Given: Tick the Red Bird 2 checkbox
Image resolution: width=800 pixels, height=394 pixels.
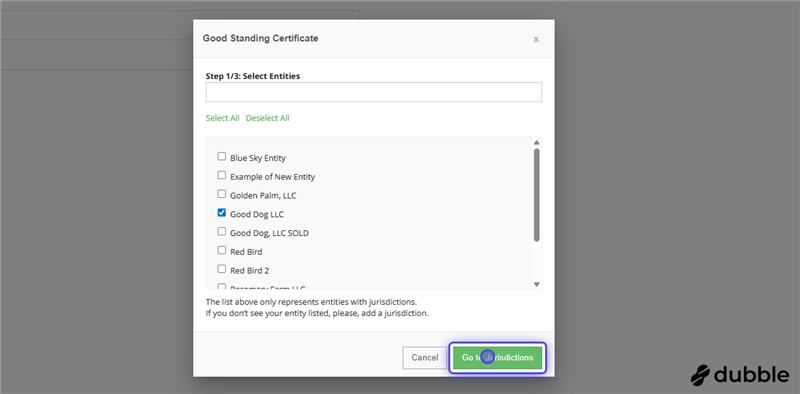Looking at the screenshot, I should (x=221, y=269).
